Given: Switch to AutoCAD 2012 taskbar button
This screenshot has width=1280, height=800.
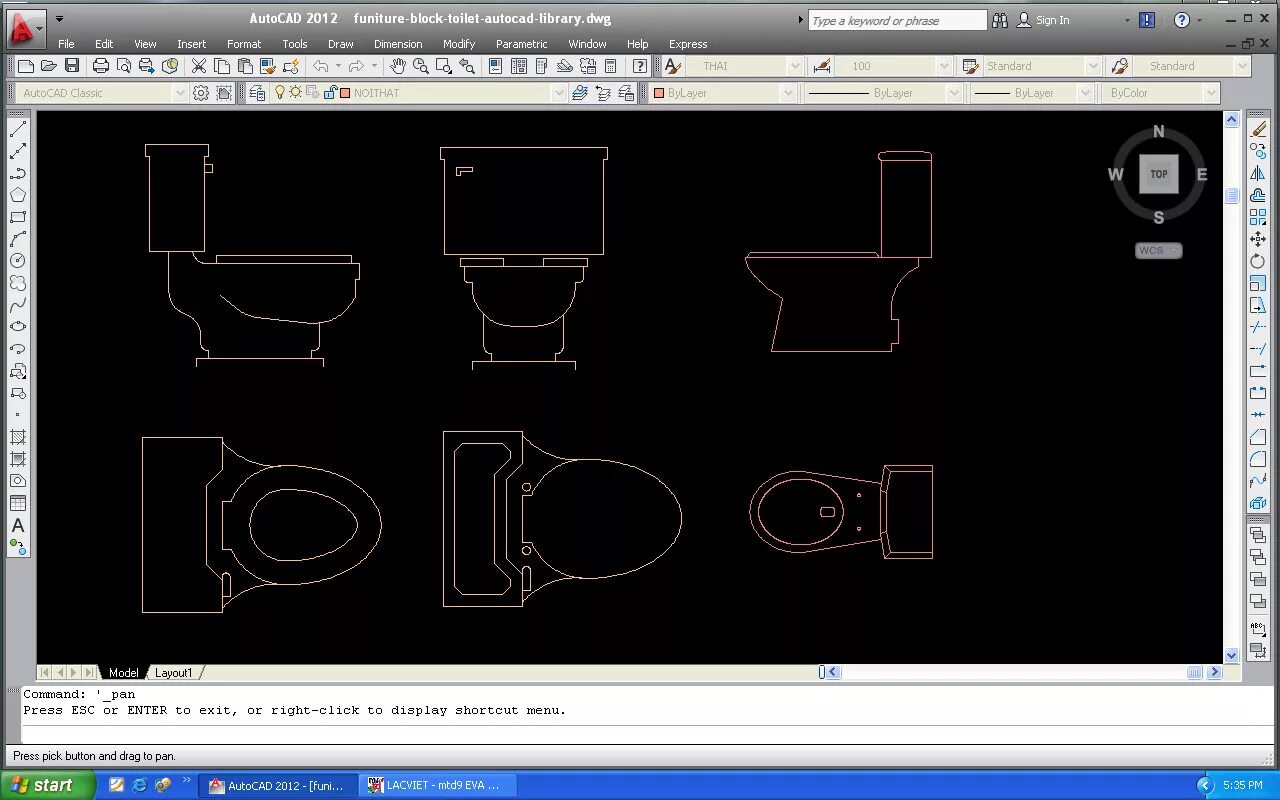Looking at the screenshot, I should click(x=277, y=786).
